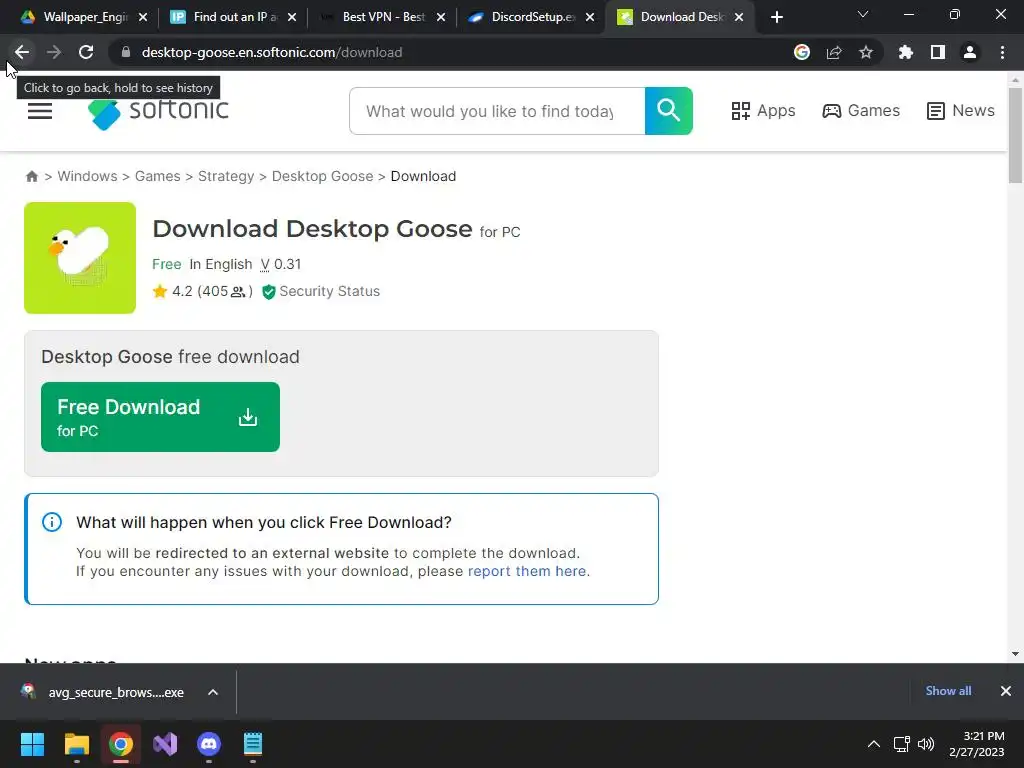This screenshot has height=768, width=1024.
Task: Click the share page icon
Action: pos(834,52)
